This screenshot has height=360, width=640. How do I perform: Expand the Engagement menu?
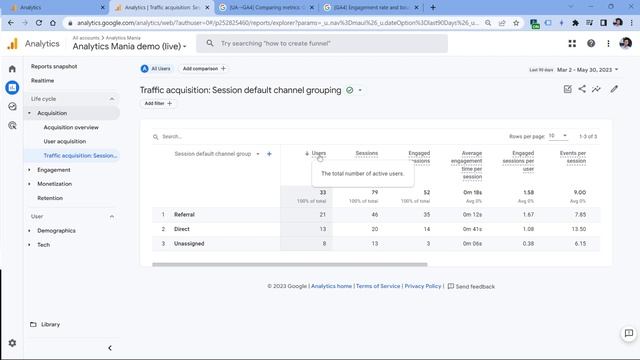[x=29, y=170]
